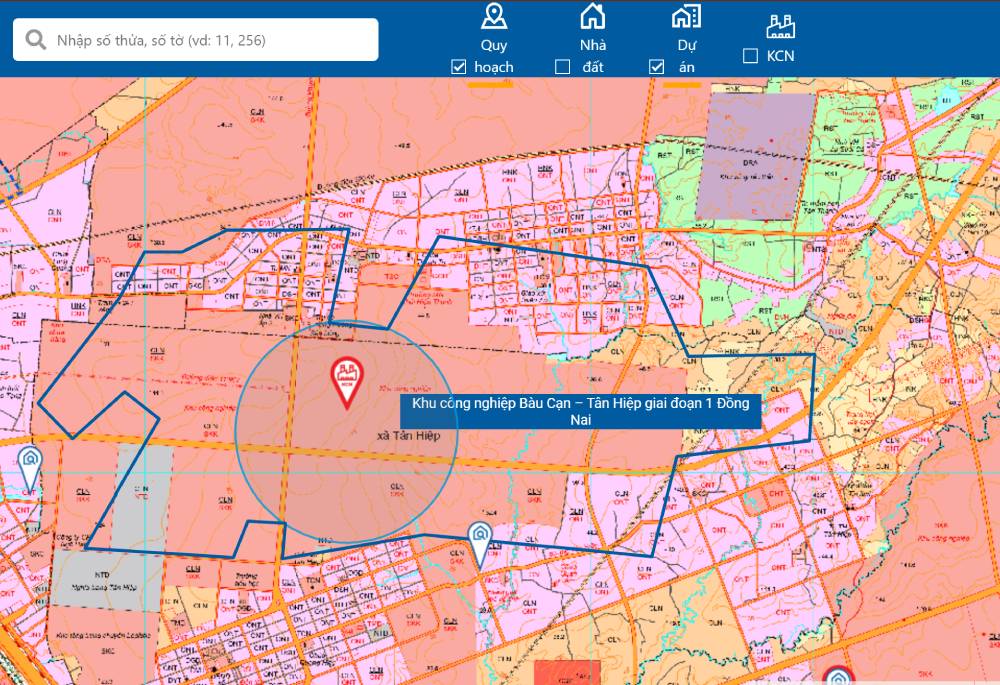1000x685 pixels.
Task: Click the Dự án buildings icon
Action: [x=686, y=16]
